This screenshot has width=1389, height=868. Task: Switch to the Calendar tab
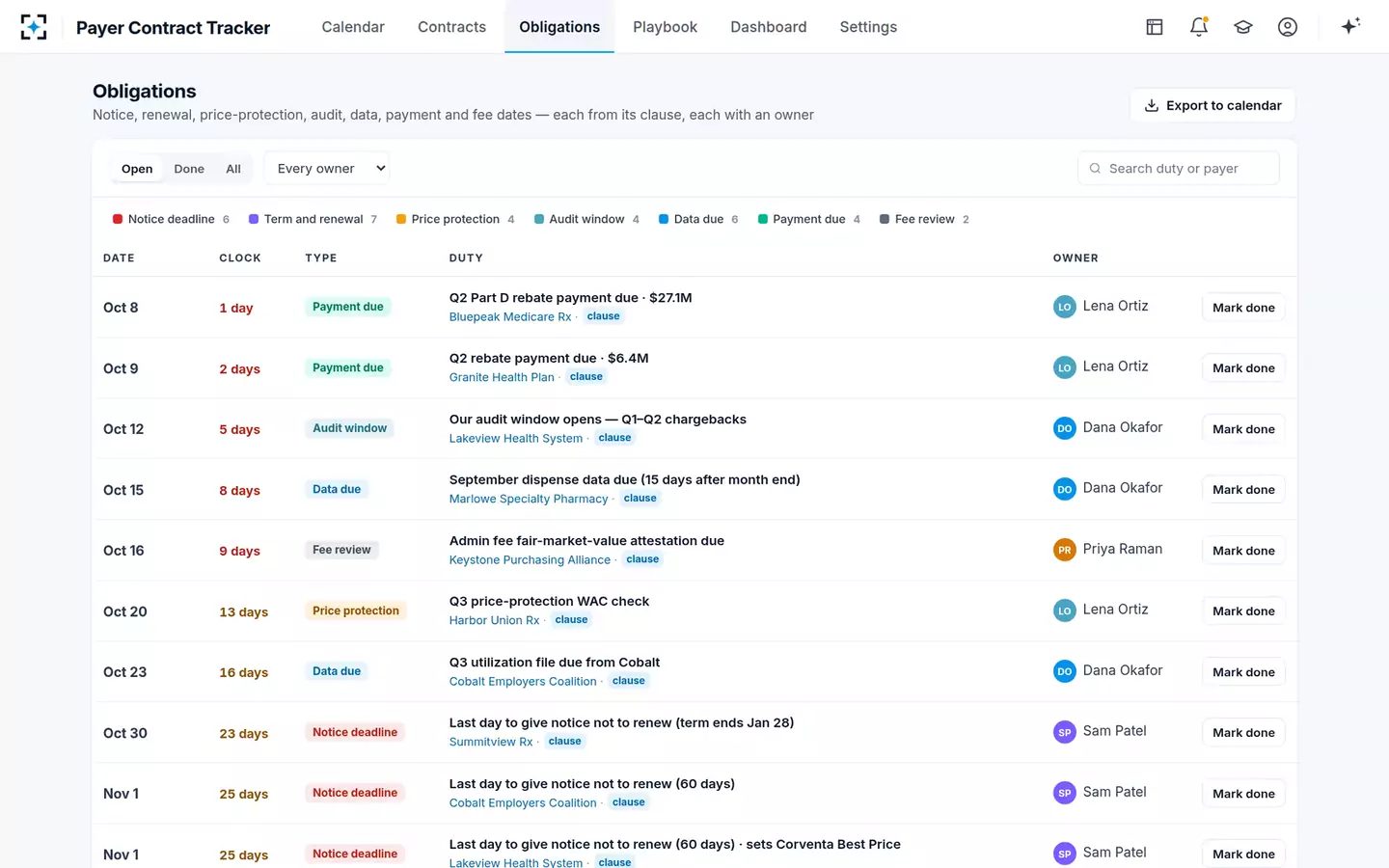(x=353, y=27)
